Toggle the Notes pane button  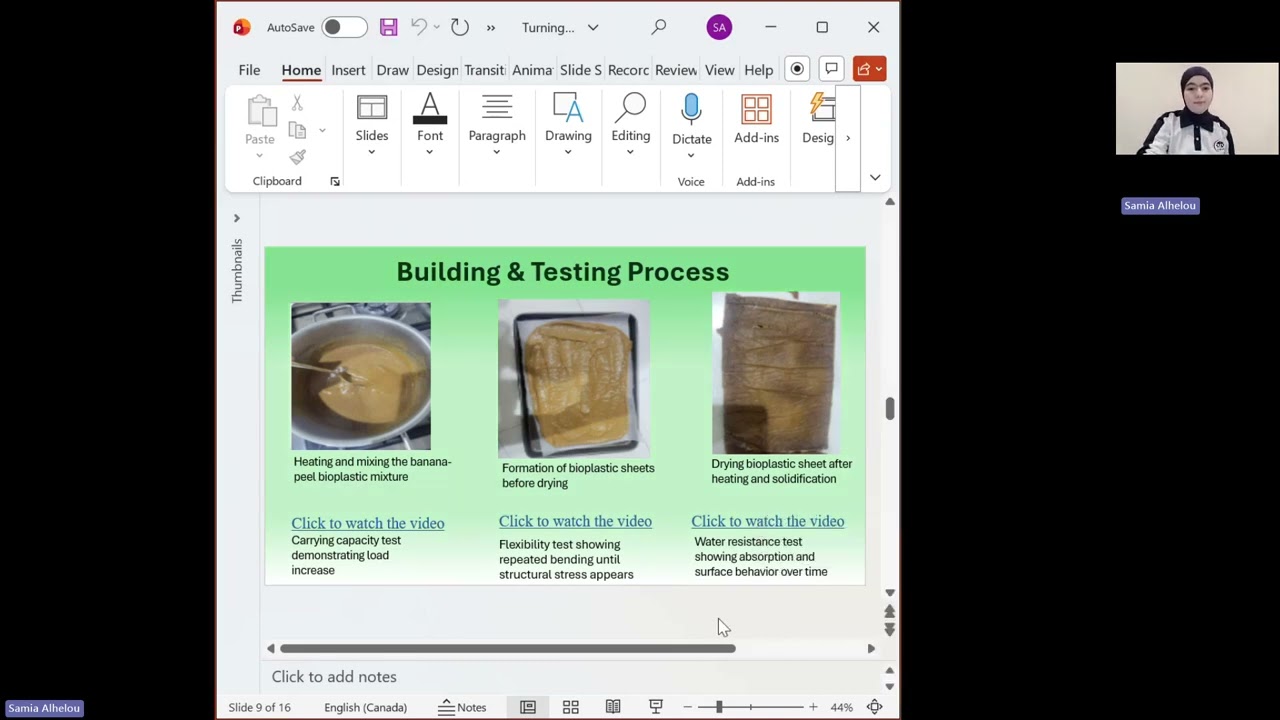point(462,707)
